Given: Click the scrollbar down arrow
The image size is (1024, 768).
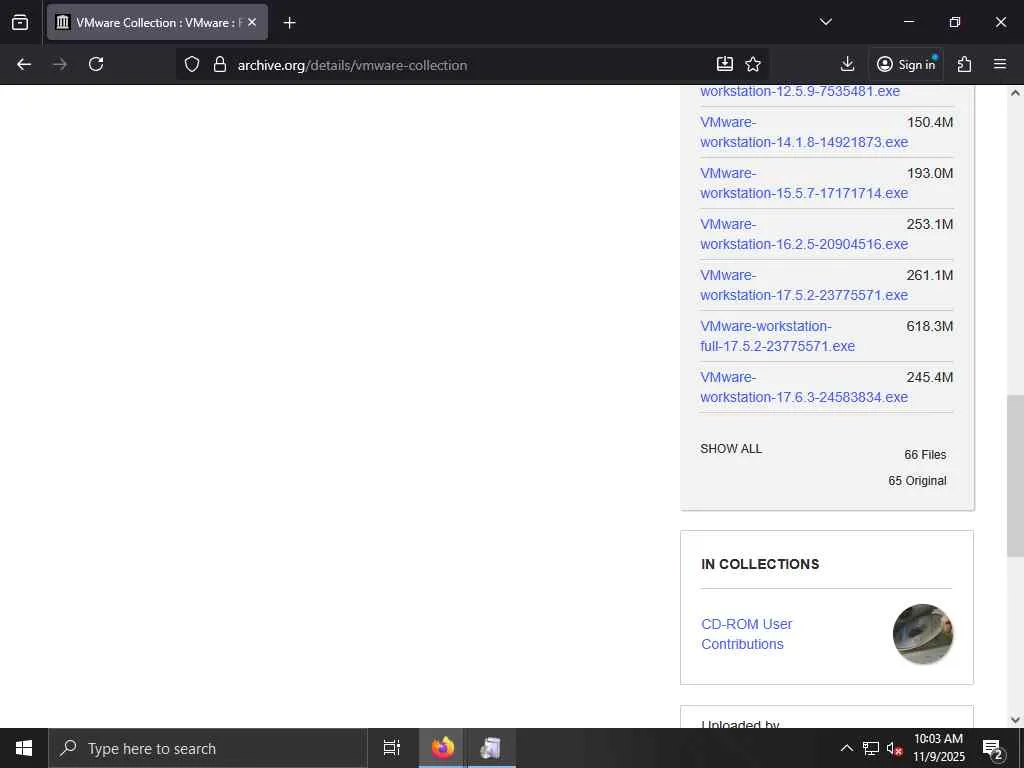Looking at the screenshot, I should pyautogui.click(x=1015, y=720).
